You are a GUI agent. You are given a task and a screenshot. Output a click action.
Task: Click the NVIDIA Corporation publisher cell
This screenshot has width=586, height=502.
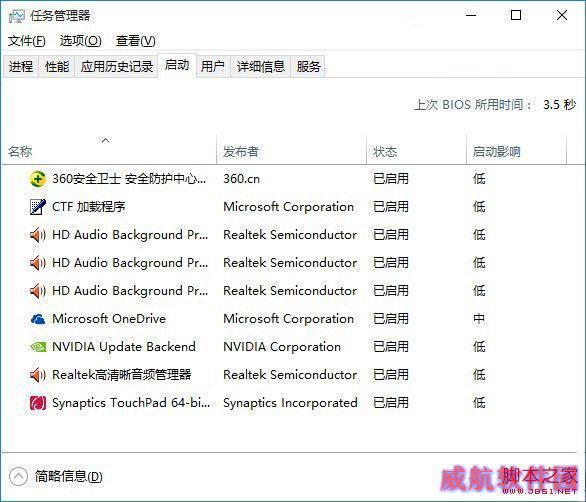[282, 347]
